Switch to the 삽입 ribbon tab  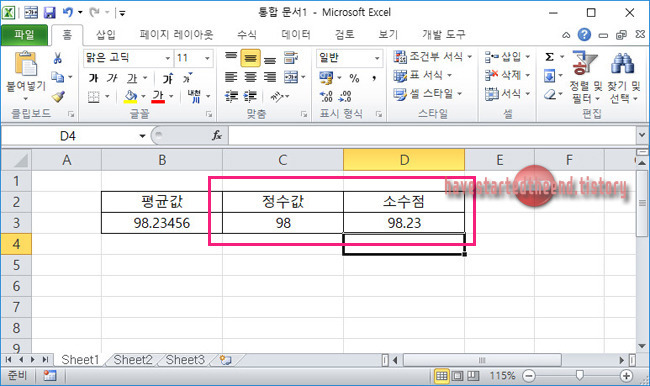coord(106,35)
